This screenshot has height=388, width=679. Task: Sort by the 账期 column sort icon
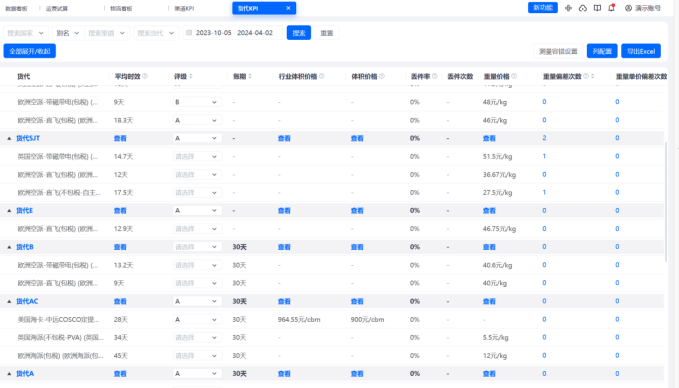[x=250, y=76]
